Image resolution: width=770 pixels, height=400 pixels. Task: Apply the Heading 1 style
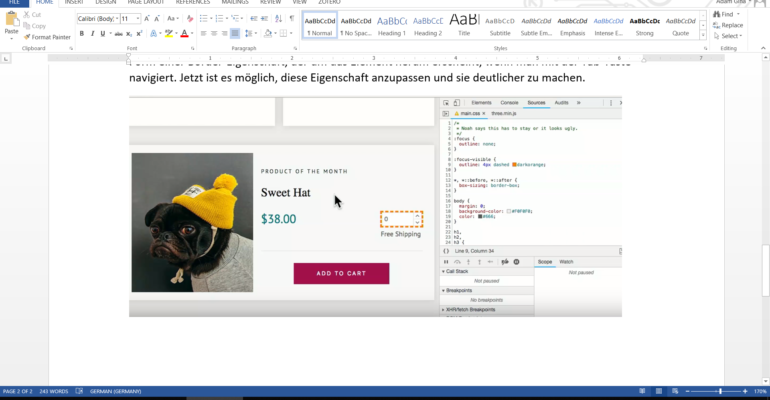point(392,26)
